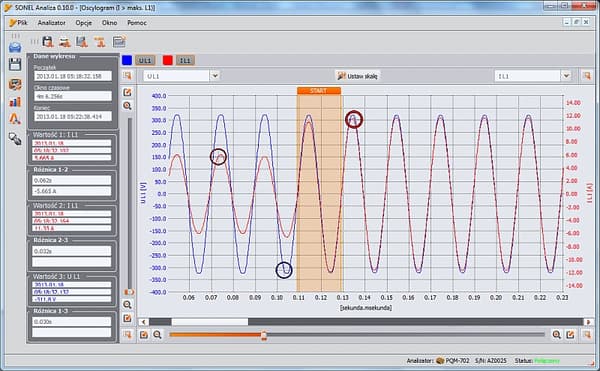This screenshot has height=371, width=600.
Task: Click the edit icon below vertical zoom-out
Action: click(127, 318)
